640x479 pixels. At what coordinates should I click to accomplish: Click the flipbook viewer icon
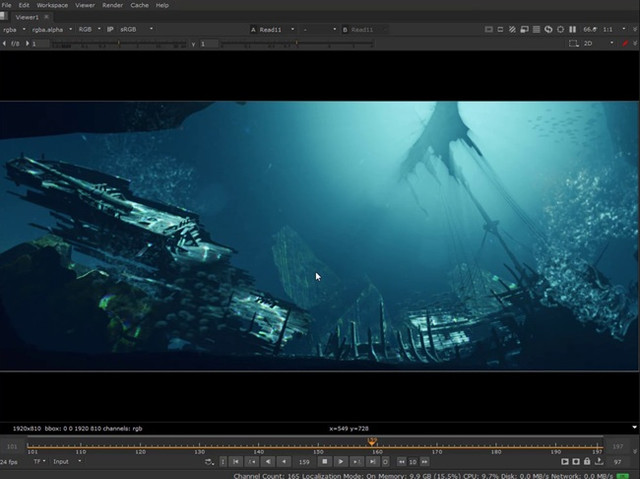(564, 461)
